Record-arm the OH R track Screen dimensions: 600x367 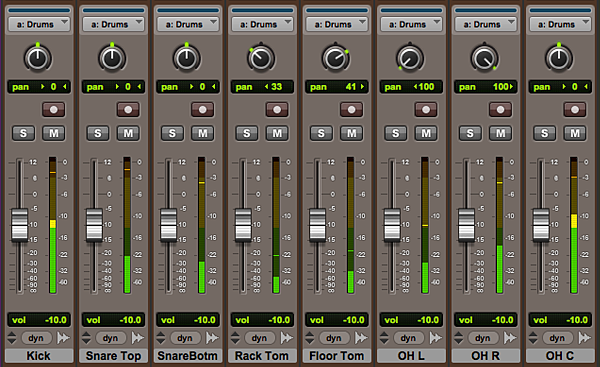click(x=500, y=110)
